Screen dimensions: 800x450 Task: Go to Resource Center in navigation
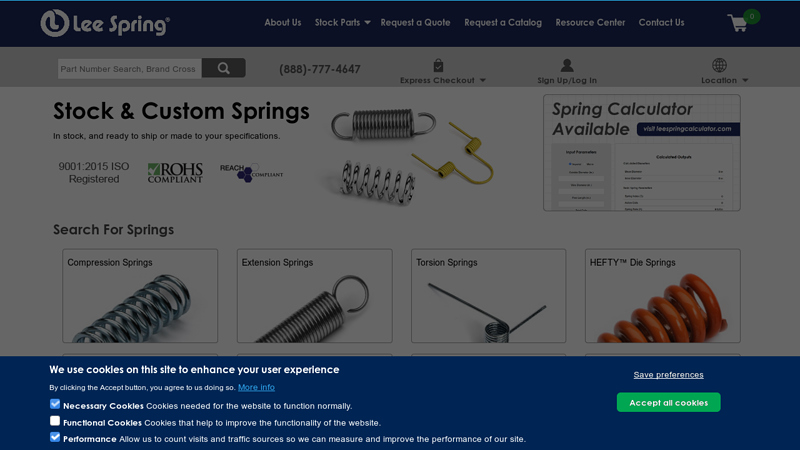coord(590,22)
